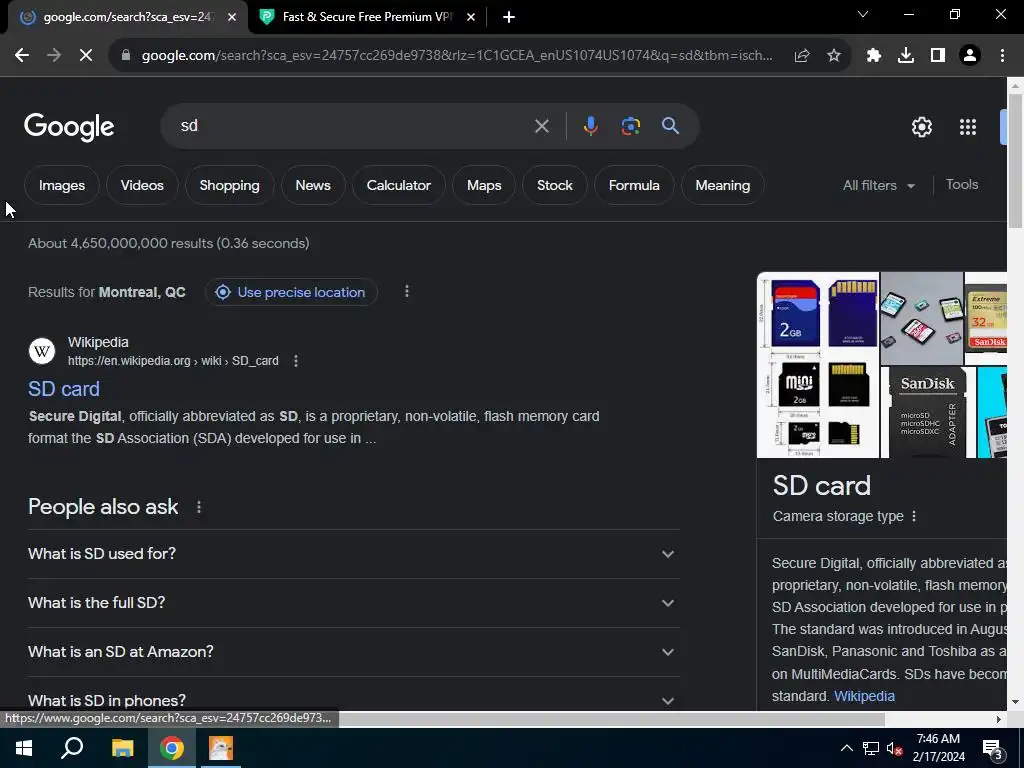Open Google quick settings gear
1024x768 pixels.
[921, 127]
